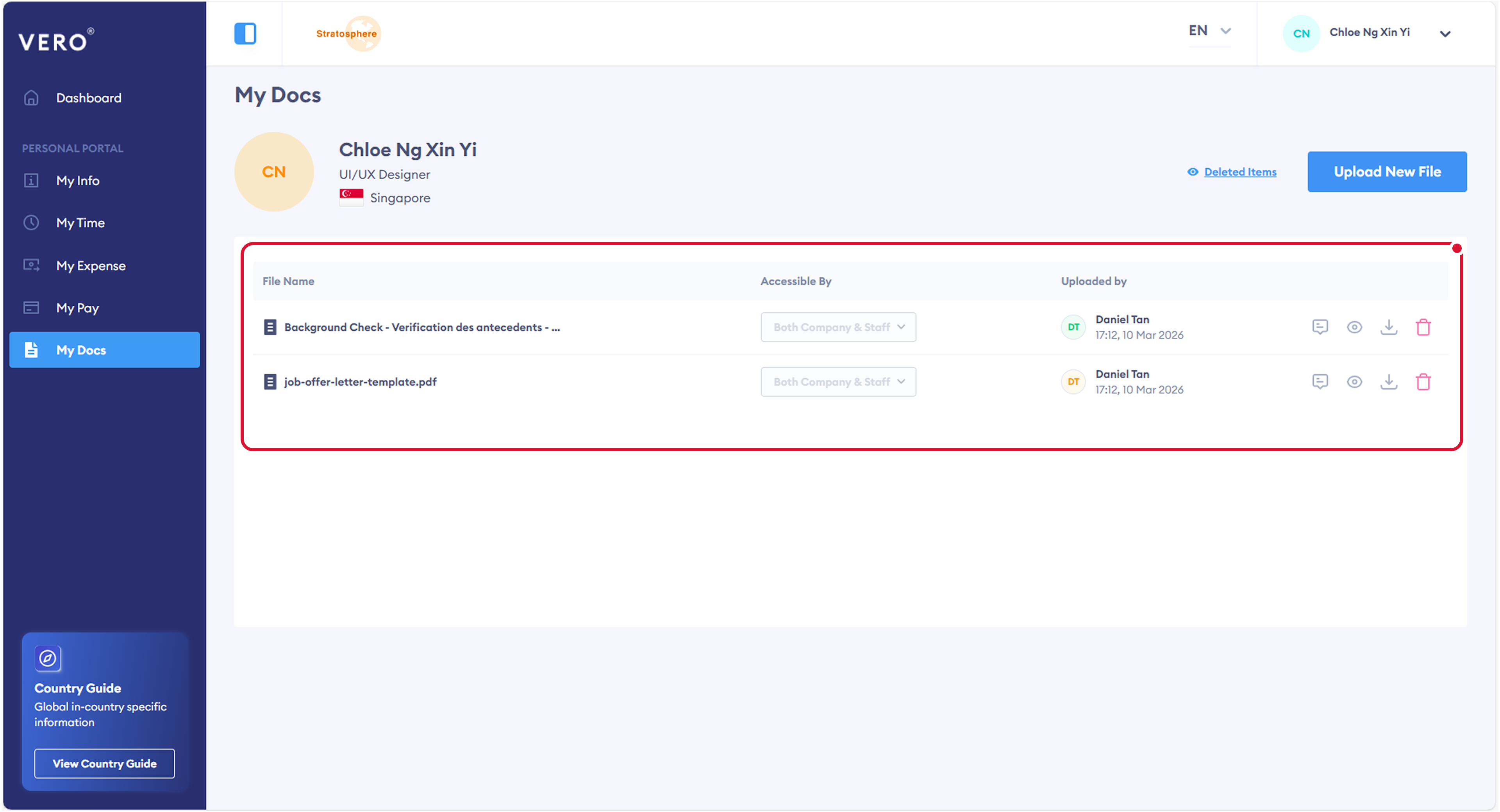Screen dimensions: 1500x812
Task: Preview job-offer-letter-template.pdf with eye icon
Action: [x=1354, y=382]
